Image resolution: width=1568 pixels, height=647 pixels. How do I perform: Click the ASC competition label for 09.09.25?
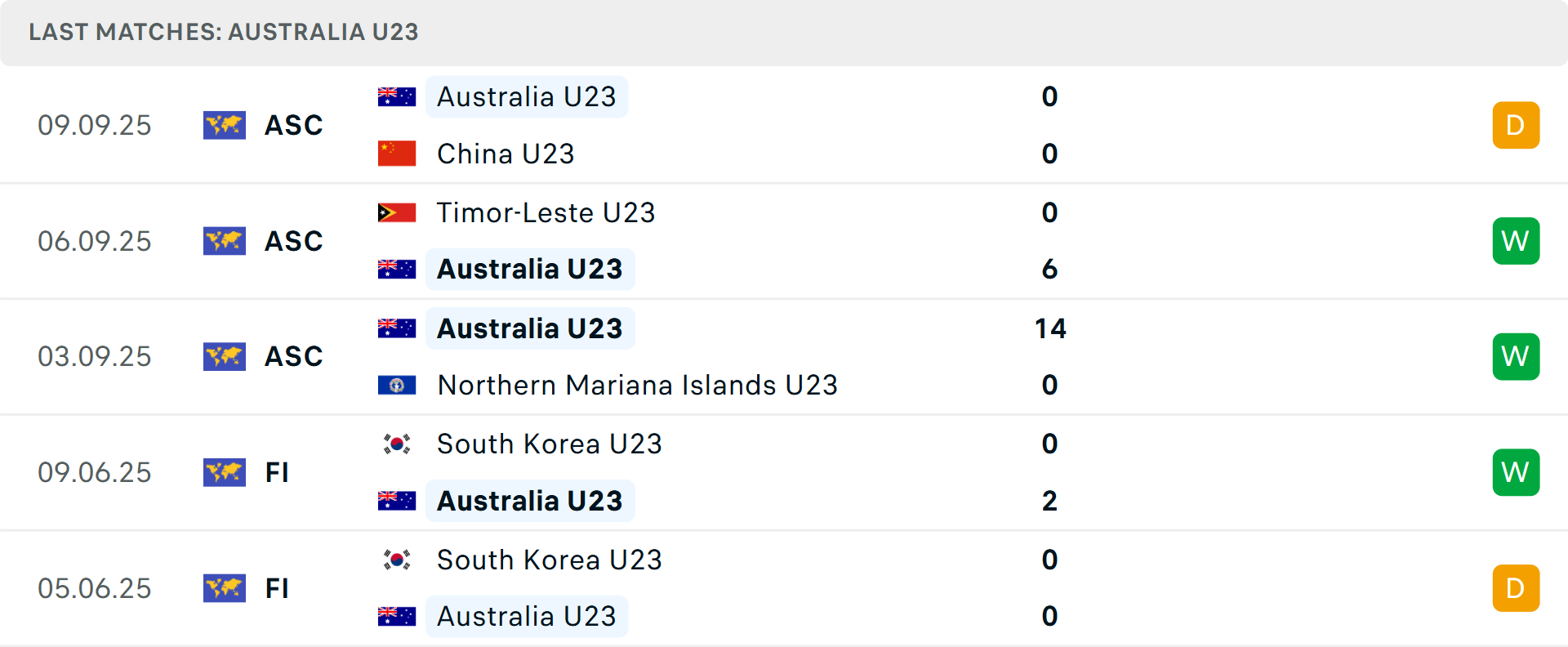point(294,125)
